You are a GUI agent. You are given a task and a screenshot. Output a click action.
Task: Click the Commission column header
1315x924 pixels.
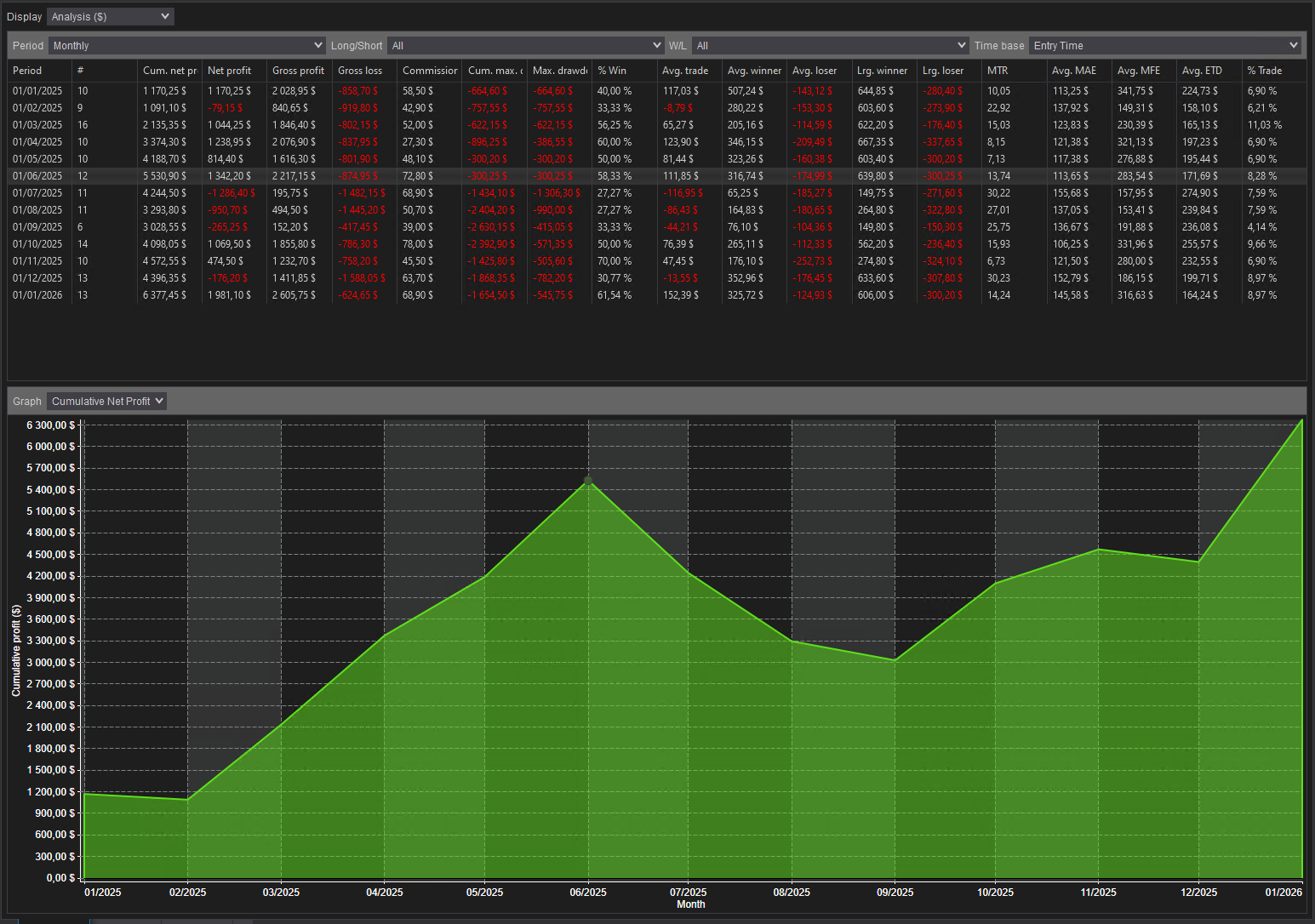pos(427,70)
